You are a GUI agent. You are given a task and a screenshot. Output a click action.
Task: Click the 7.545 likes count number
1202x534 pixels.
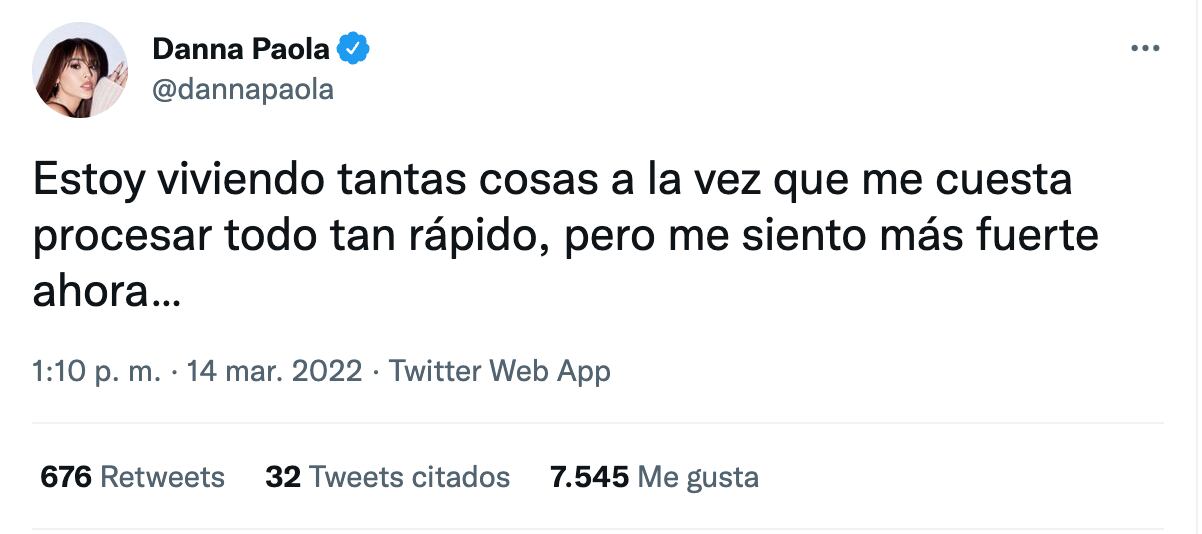(590, 477)
